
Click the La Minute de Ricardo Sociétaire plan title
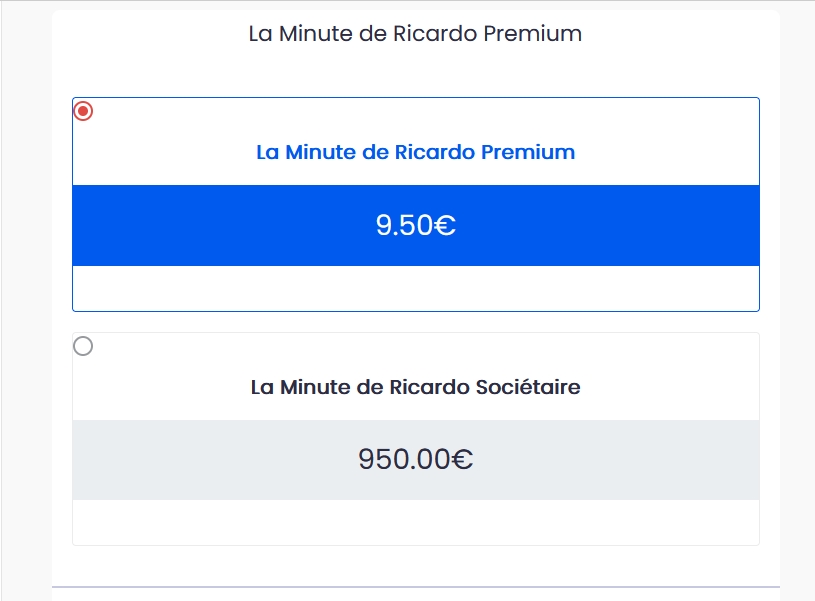(415, 387)
